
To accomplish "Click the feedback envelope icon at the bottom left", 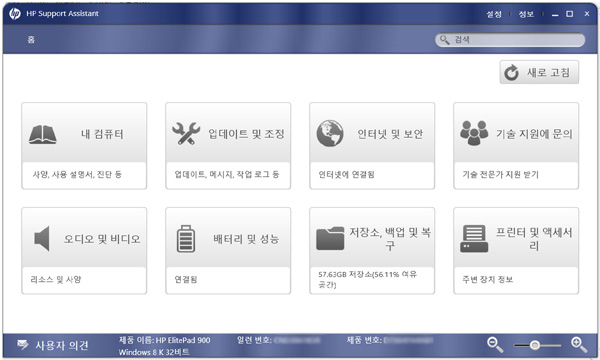I will coord(23,345).
